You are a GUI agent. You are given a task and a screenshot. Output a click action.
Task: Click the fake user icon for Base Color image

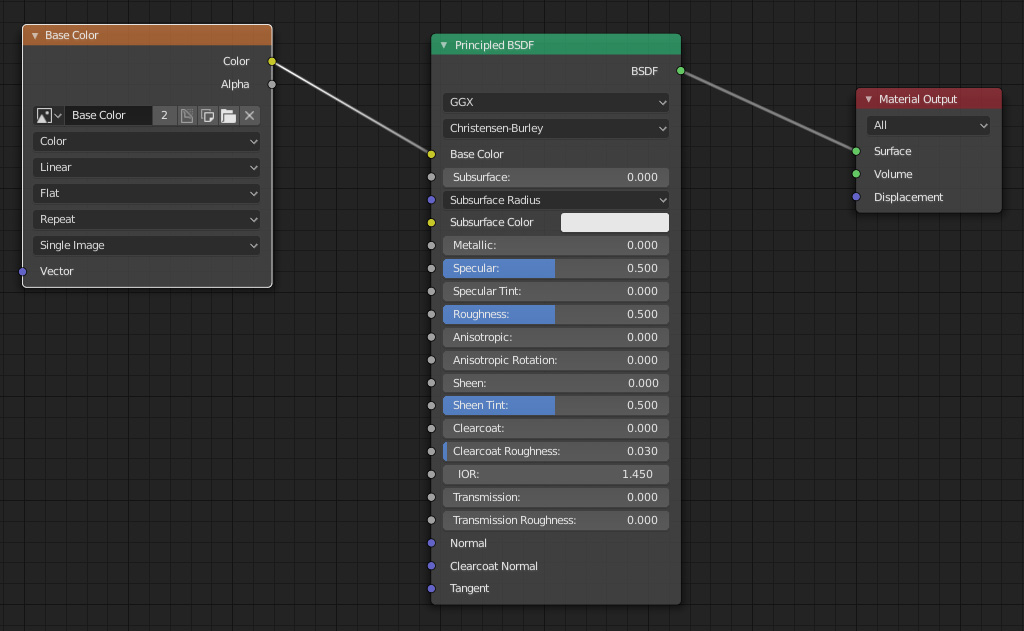point(187,116)
